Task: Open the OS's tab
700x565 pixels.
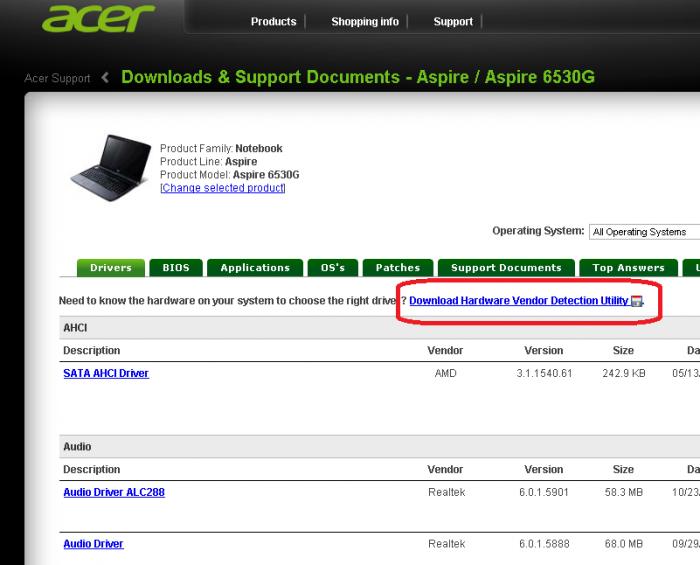Action: [x=333, y=268]
